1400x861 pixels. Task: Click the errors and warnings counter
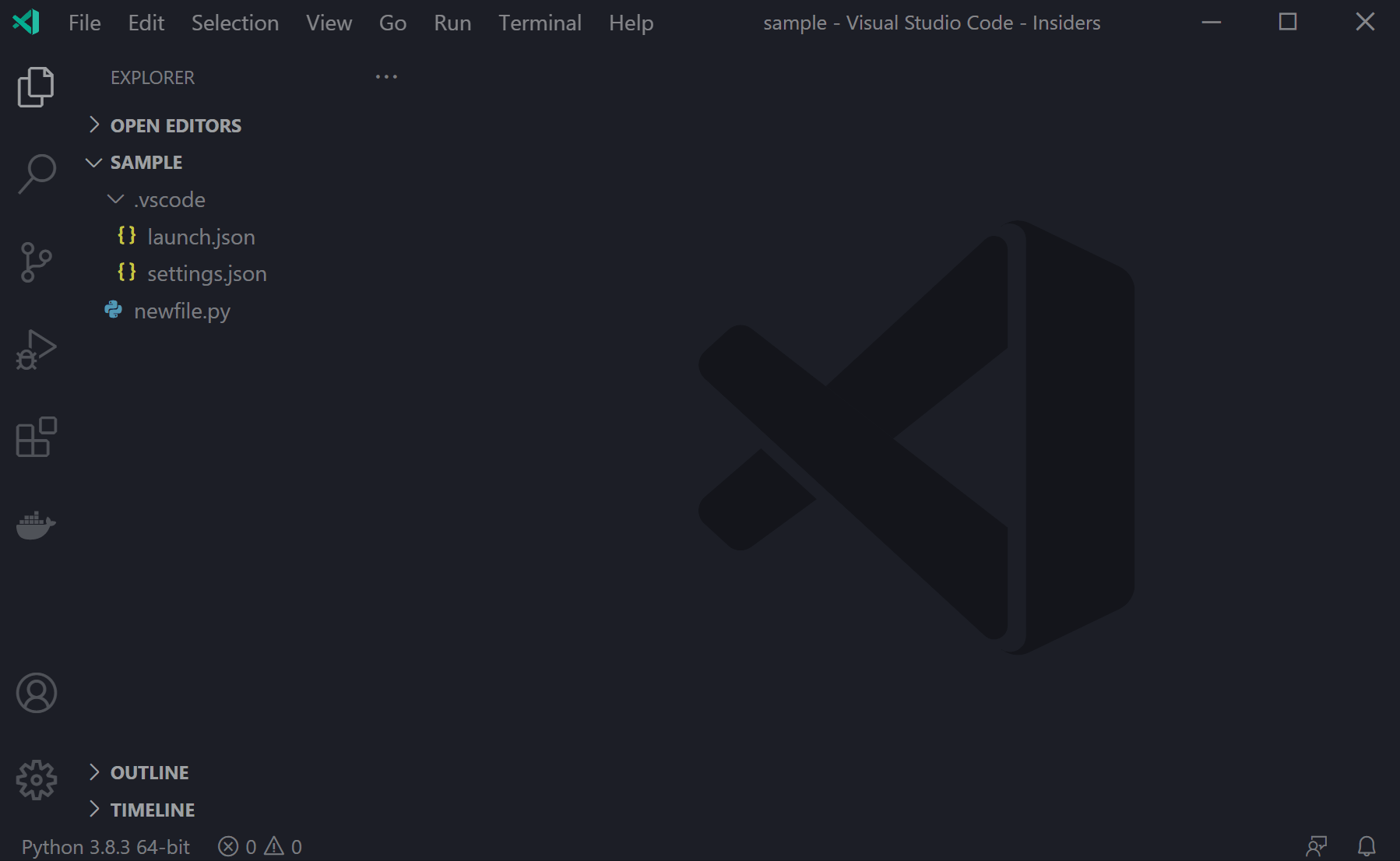pos(259,846)
